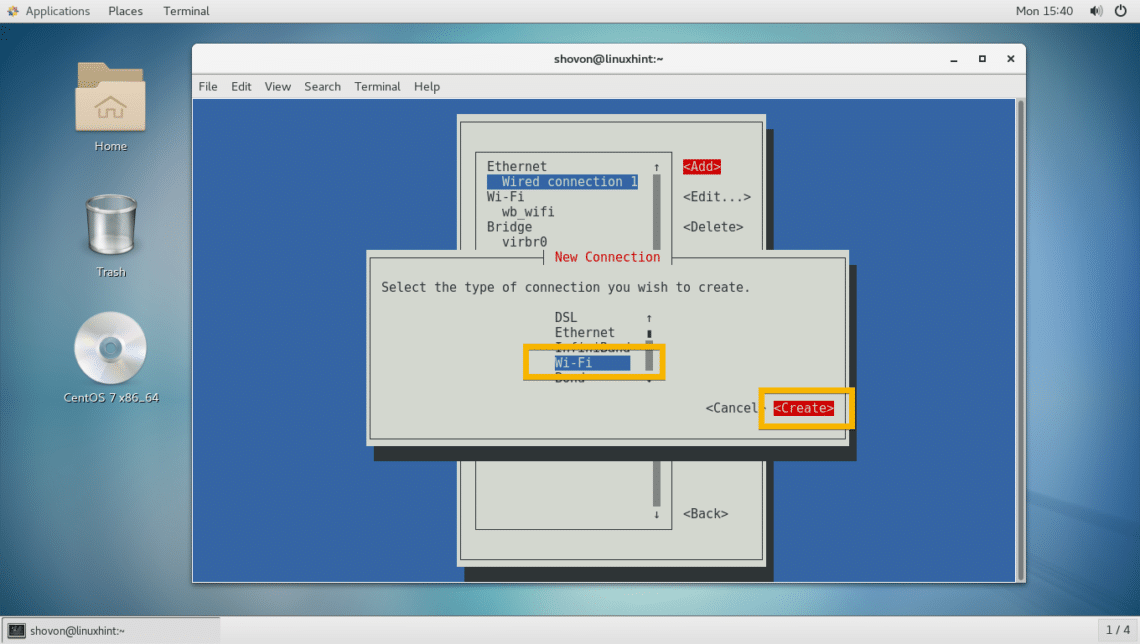Open the Help menu in terminal
Image resolution: width=1140 pixels, height=644 pixels.
point(427,87)
